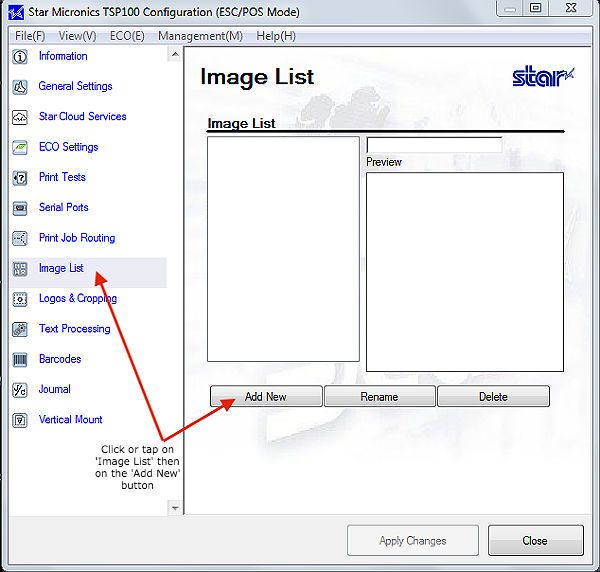600x572 pixels.
Task: Click sidebar scroll down arrow
Action: coord(175,508)
